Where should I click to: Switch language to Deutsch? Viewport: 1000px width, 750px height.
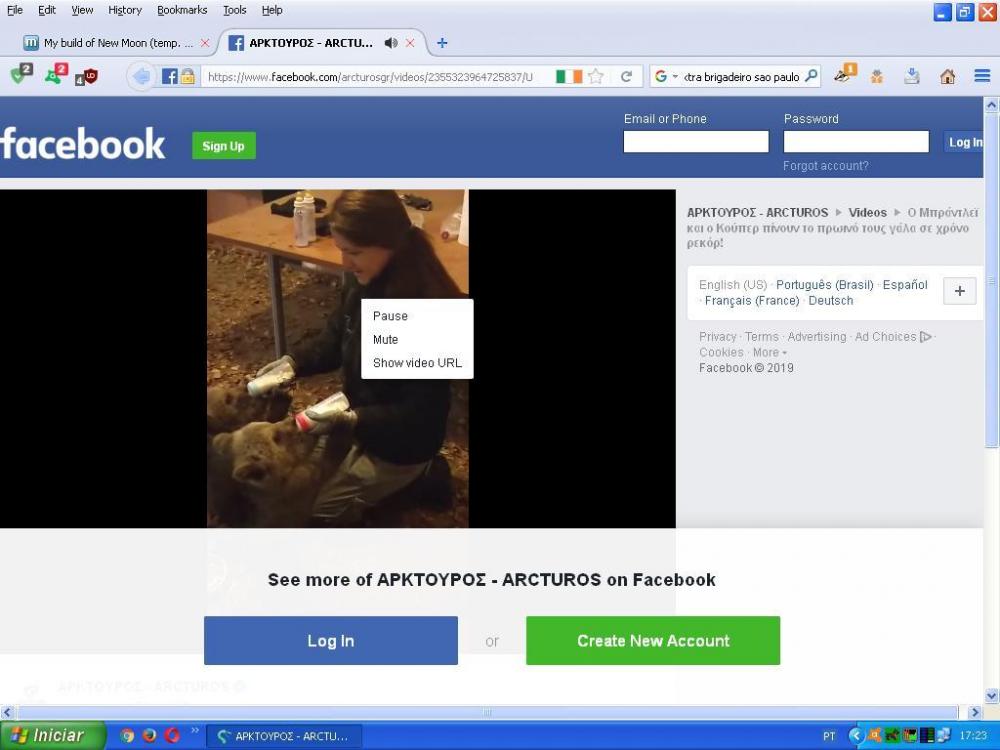(830, 300)
